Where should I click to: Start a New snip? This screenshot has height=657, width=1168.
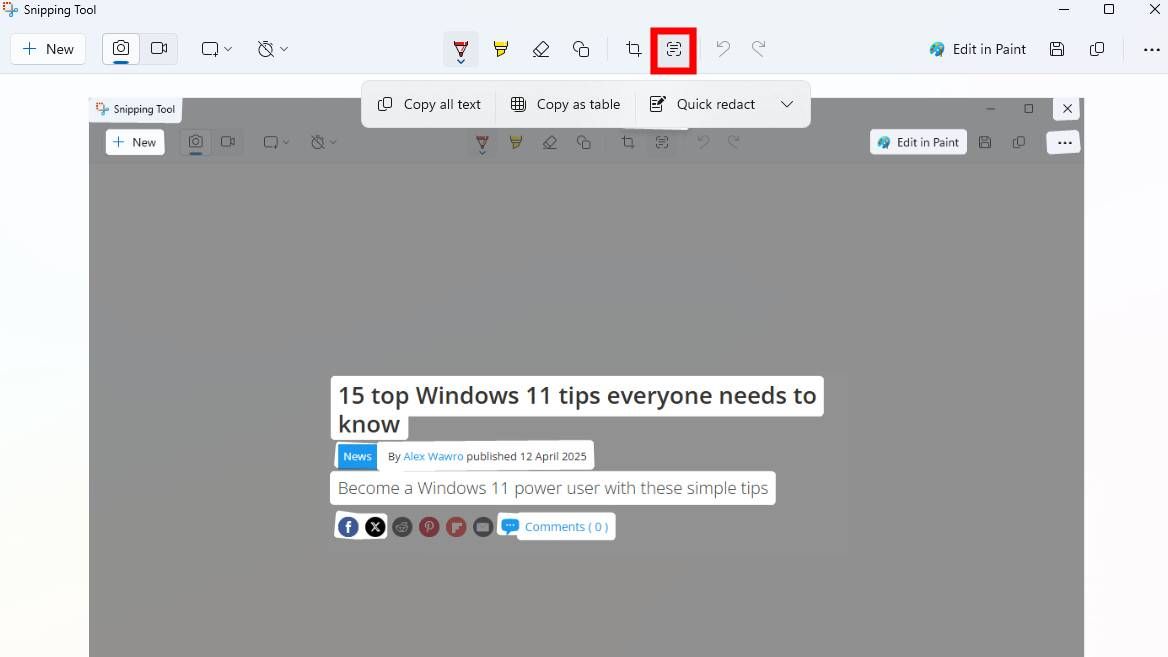[x=47, y=48]
